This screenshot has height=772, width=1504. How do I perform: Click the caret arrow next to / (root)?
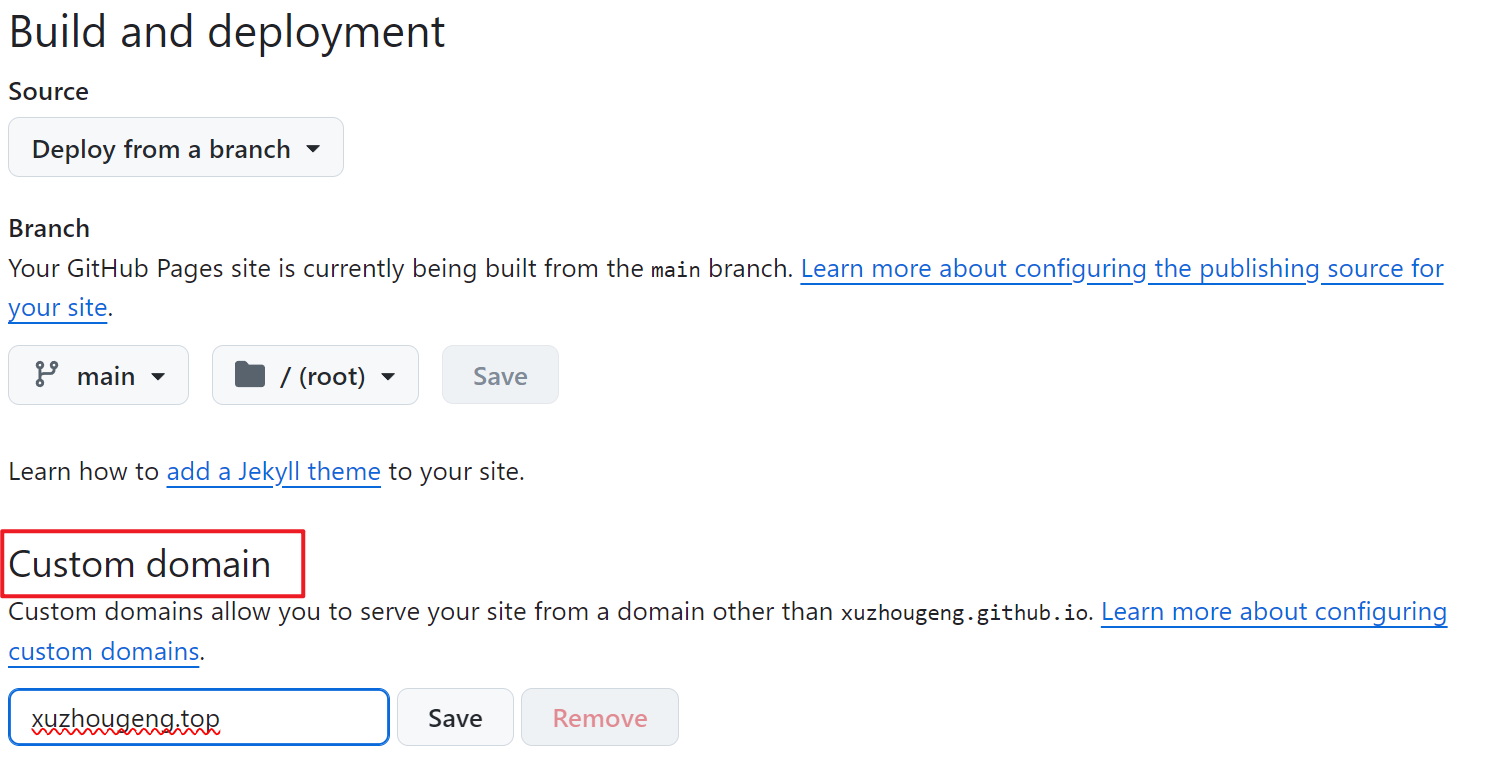388,377
